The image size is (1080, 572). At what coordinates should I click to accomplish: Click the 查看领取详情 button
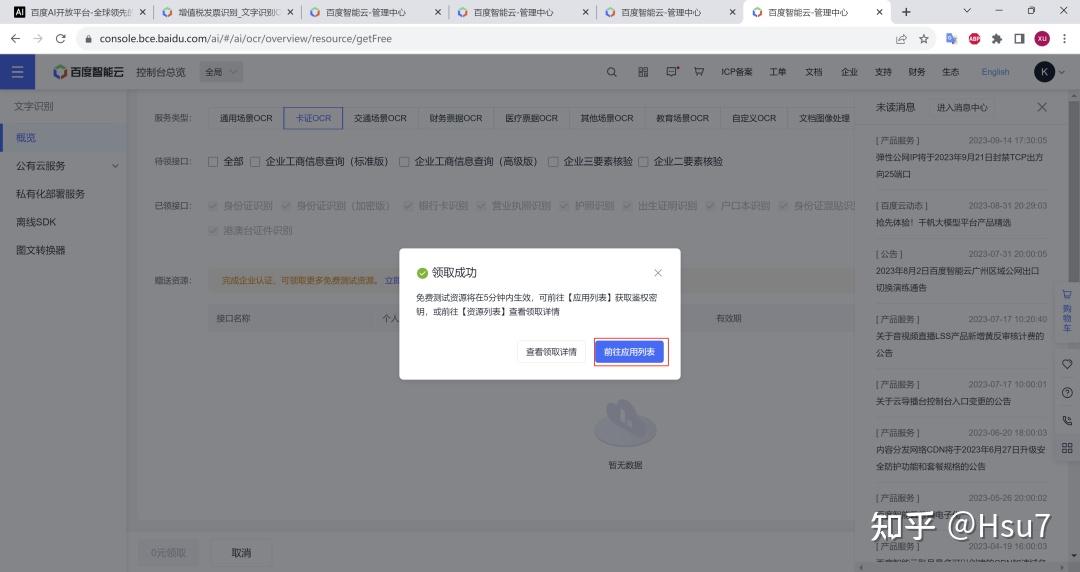coord(551,351)
